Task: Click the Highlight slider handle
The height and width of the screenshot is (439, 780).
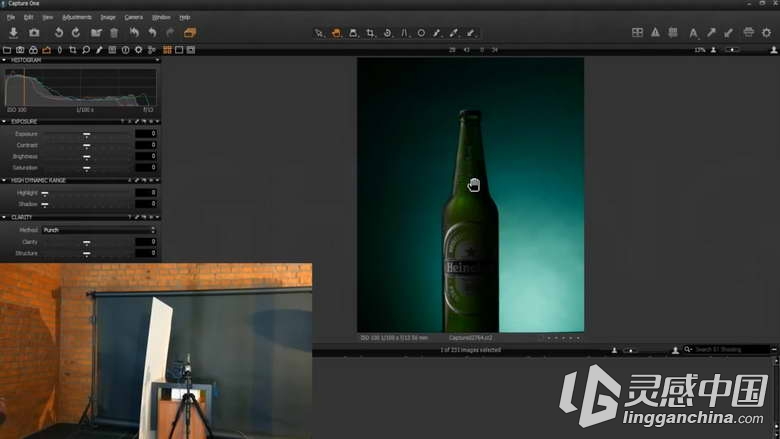Action: click(x=45, y=193)
